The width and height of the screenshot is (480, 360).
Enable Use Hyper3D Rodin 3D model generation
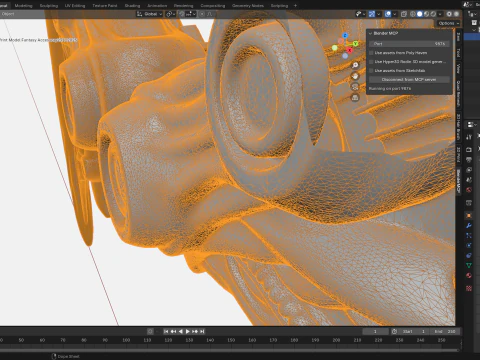371,62
